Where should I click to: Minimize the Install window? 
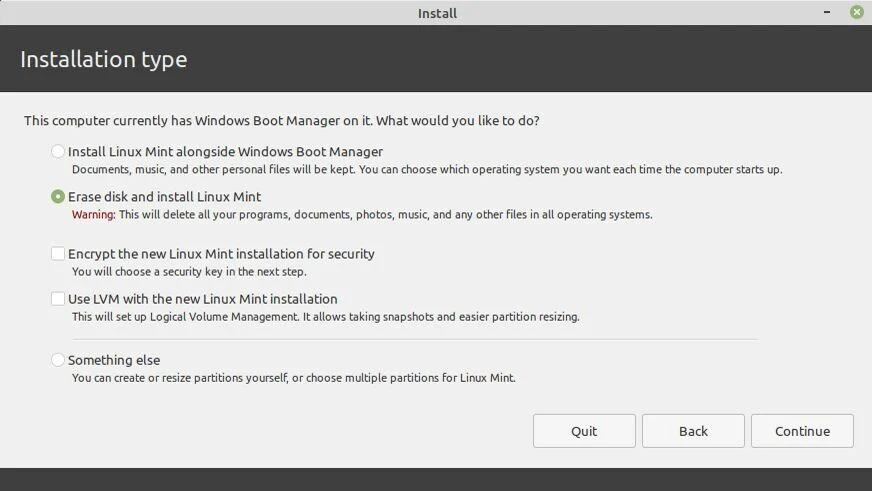click(x=826, y=12)
